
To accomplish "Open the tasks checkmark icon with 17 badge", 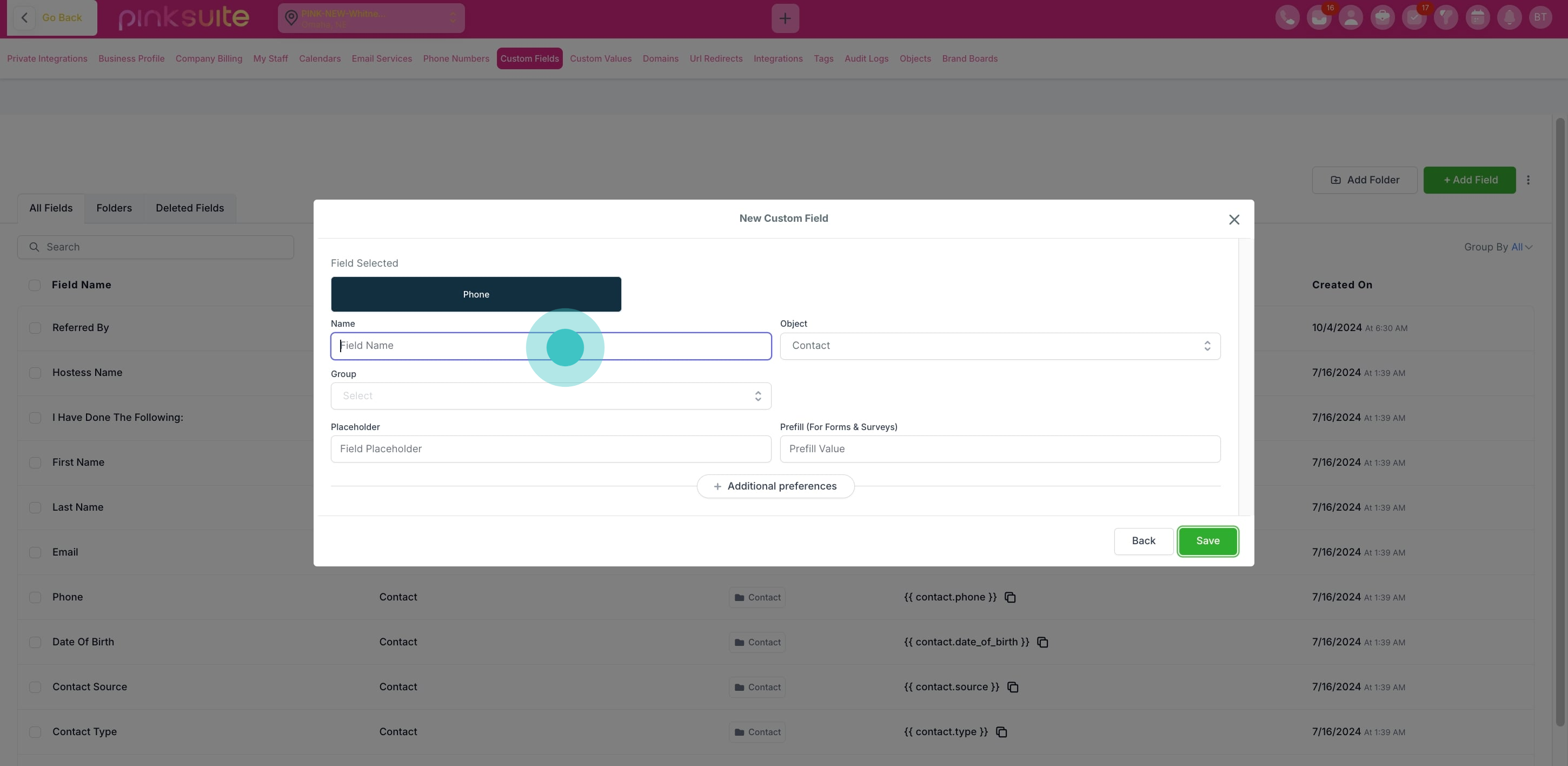I will point(1413,18).
